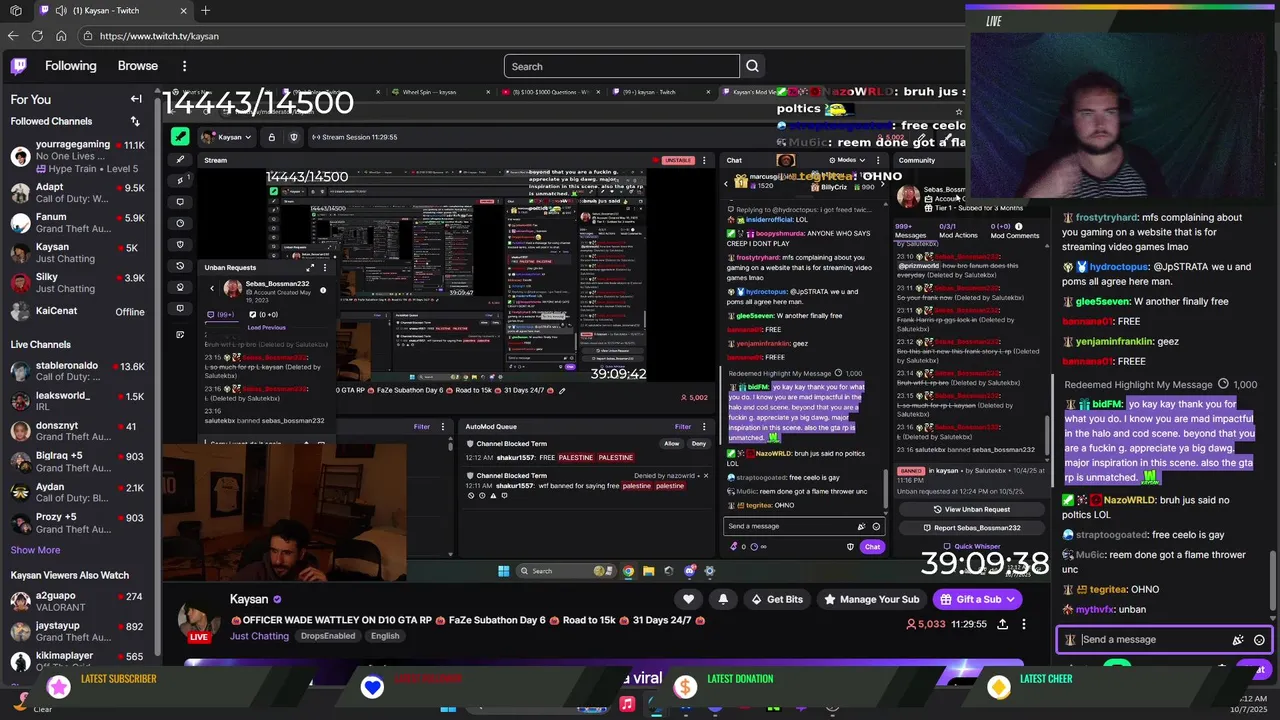Screen dimensions: 1280x720
Task: Click Manage Your Sub button
Action: pos(871,599)
